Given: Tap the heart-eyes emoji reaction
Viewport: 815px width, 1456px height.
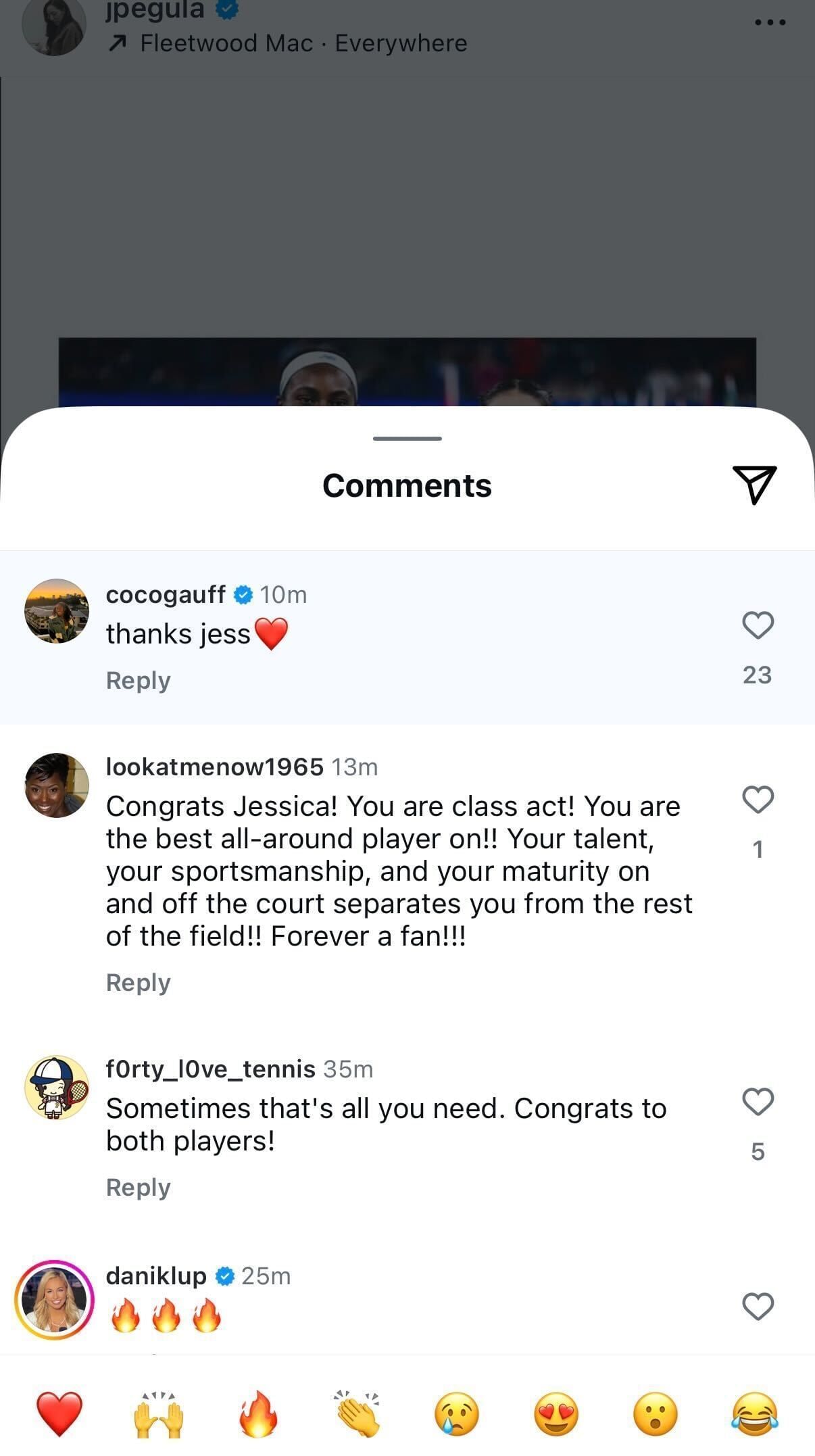Looking at the screenshot, I should [556, 1413].
